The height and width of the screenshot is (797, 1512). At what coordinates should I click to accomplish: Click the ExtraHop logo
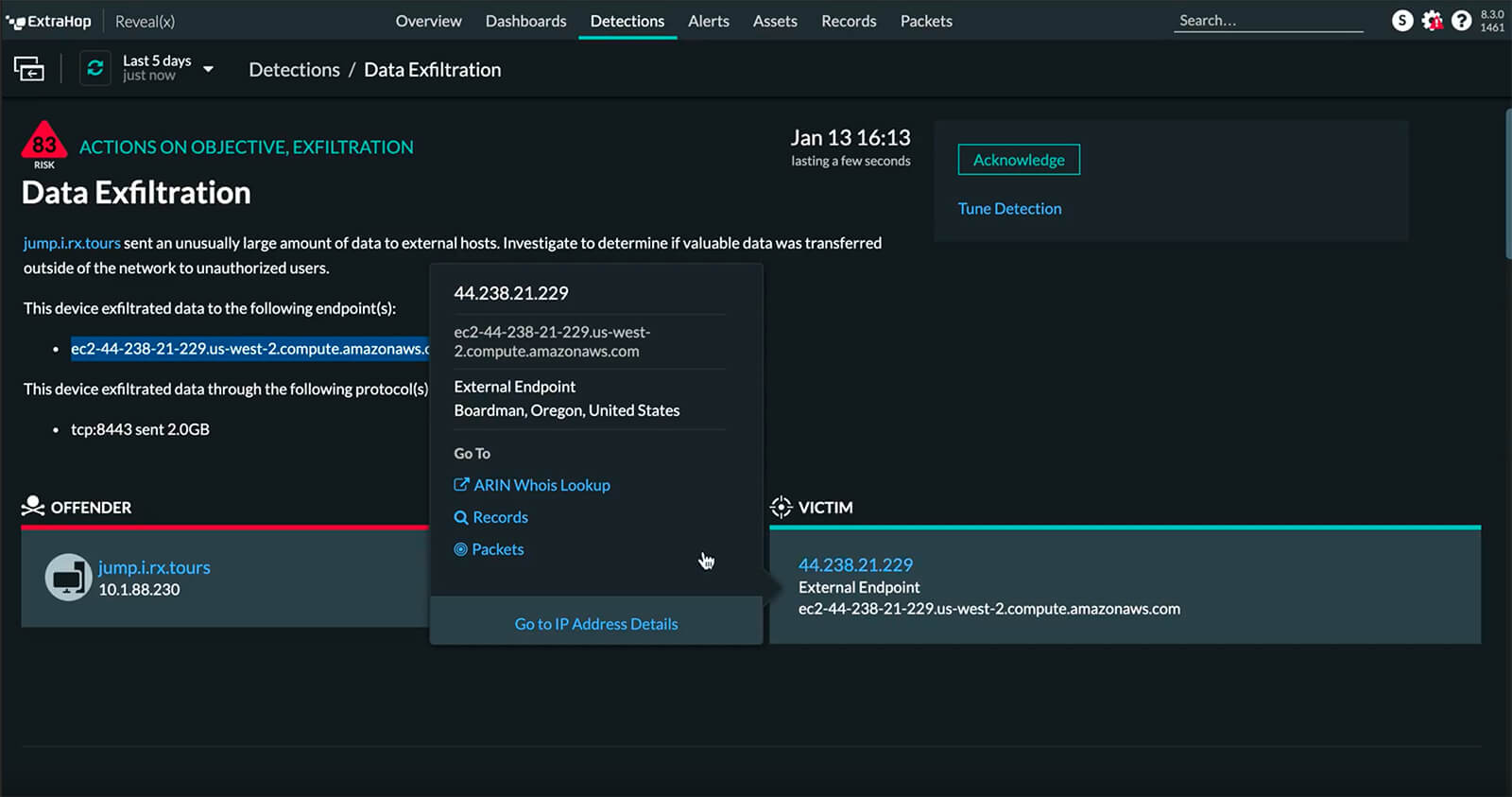click(x=48, y=21)
